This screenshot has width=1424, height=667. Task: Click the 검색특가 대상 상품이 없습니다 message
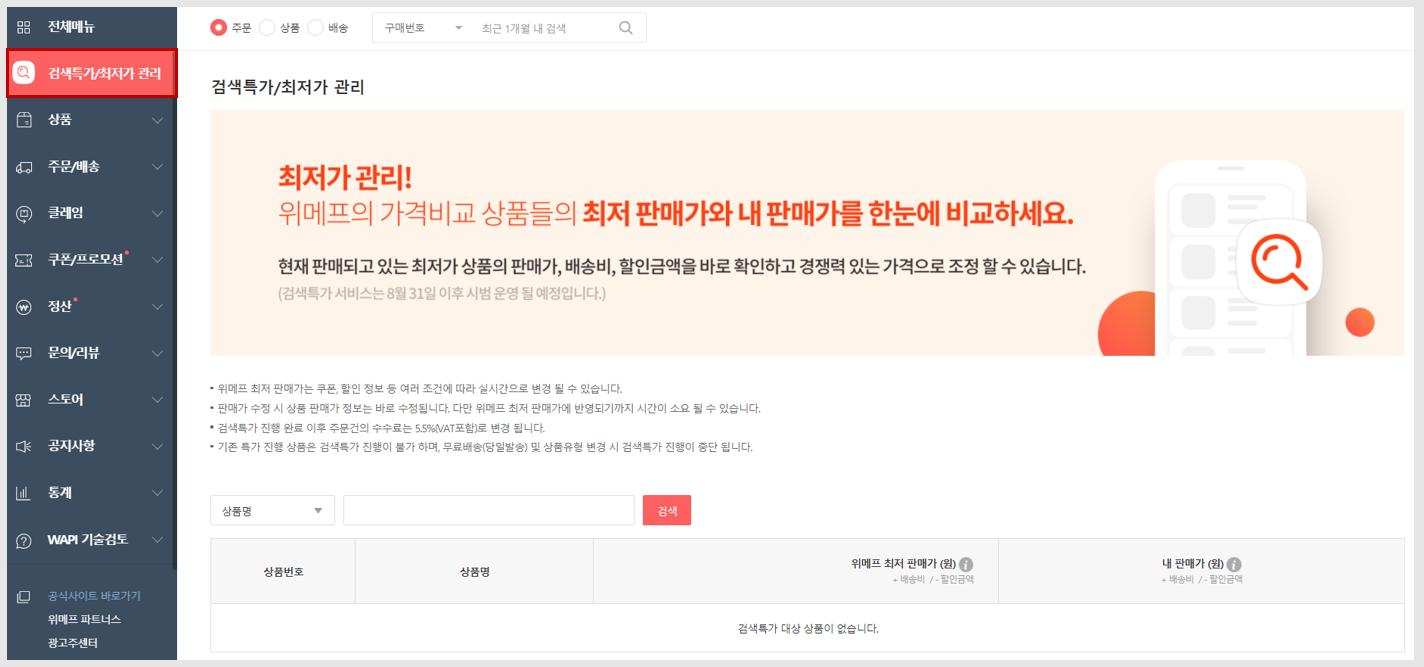click(807, 629)
